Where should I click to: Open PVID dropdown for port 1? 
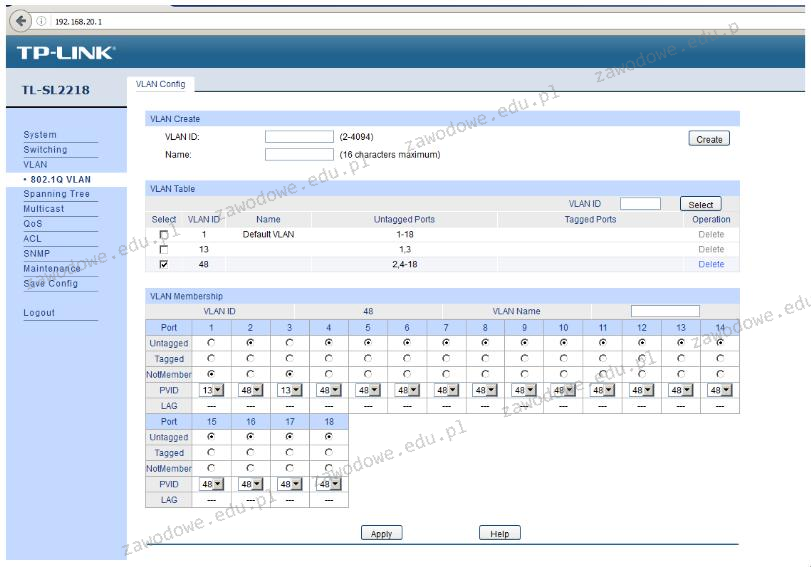212,390
